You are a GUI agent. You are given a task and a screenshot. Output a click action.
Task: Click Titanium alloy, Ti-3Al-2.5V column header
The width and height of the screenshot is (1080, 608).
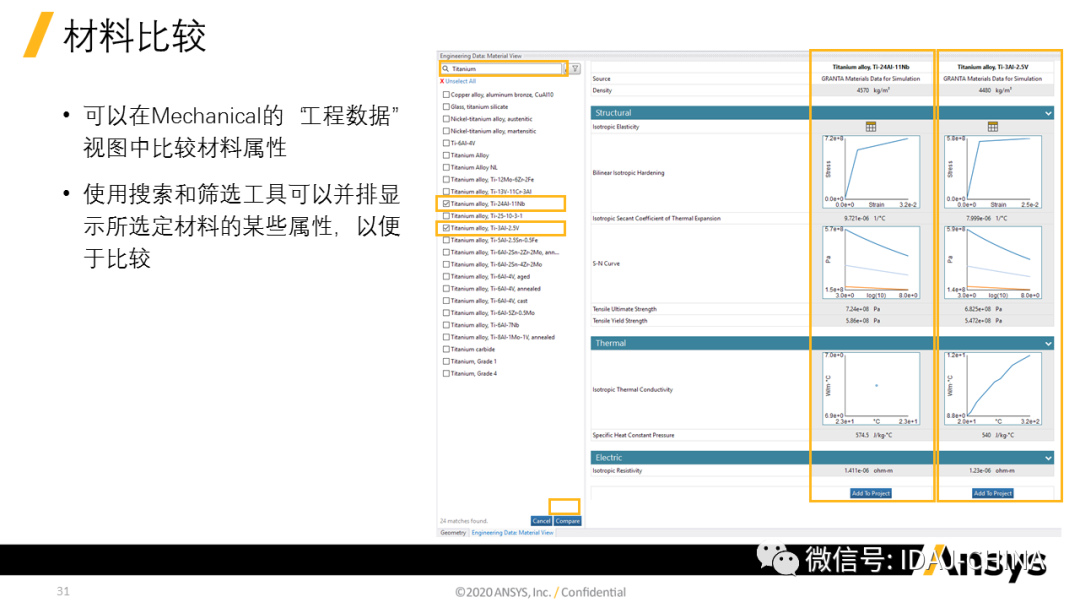(x=993, y=67)
